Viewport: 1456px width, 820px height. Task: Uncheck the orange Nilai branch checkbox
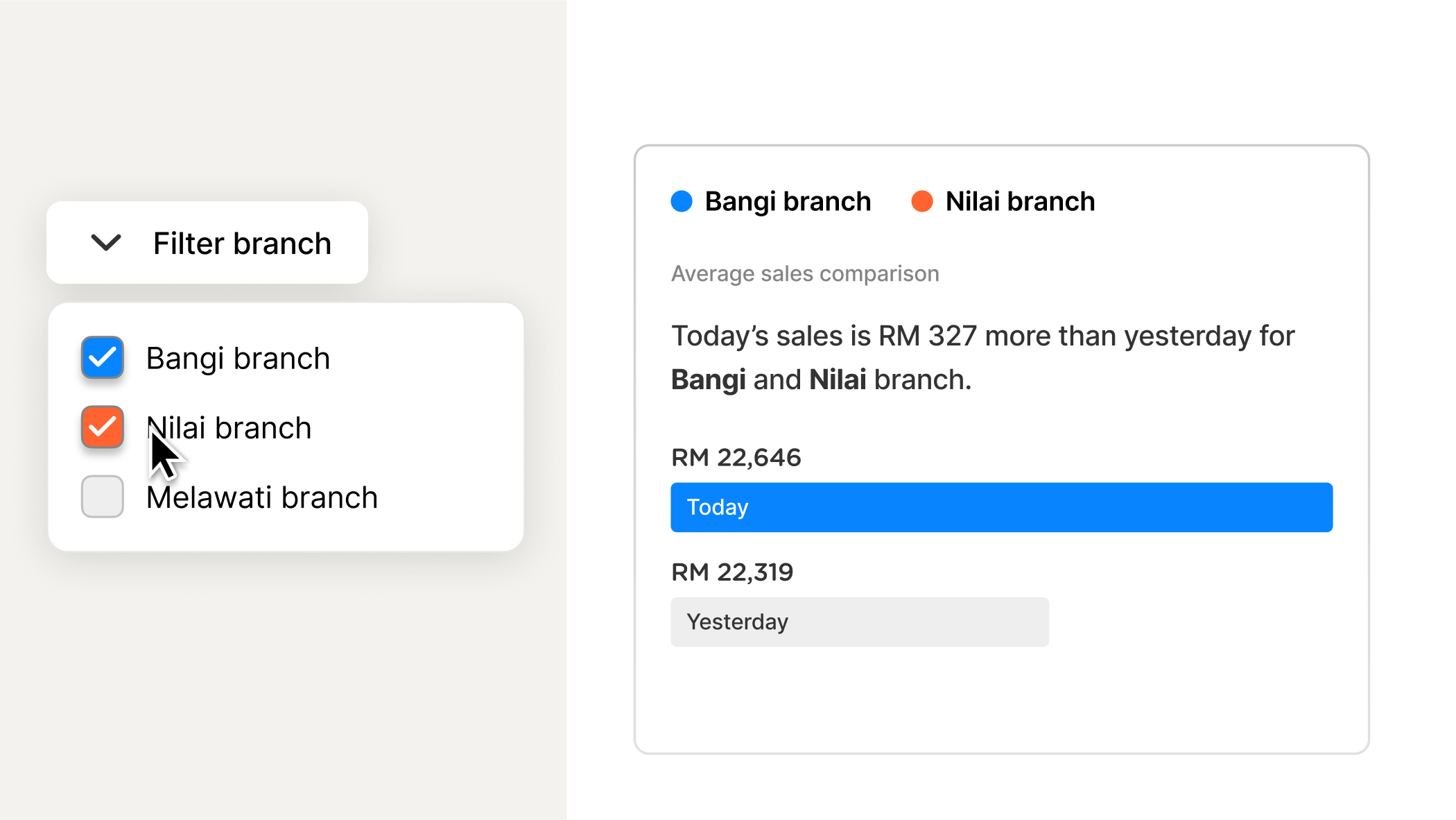coord(103,427)
